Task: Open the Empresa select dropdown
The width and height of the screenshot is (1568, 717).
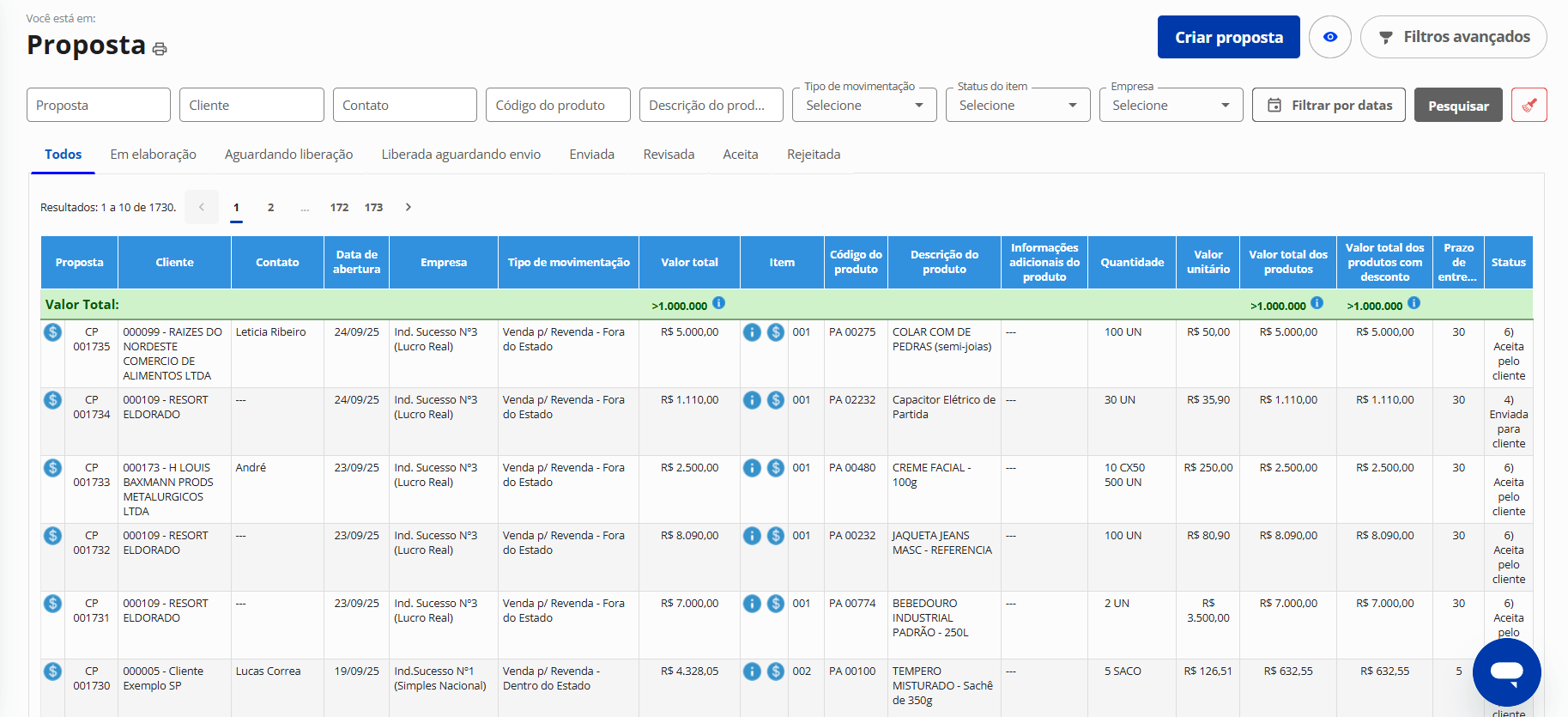Action: [x=1170, y=105]
